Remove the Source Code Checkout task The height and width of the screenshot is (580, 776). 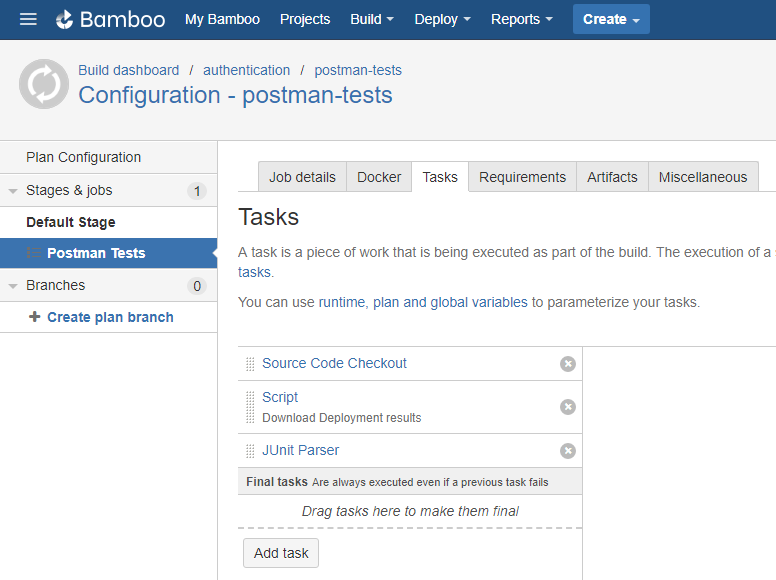pyautogui.click(x=568, y=364)
